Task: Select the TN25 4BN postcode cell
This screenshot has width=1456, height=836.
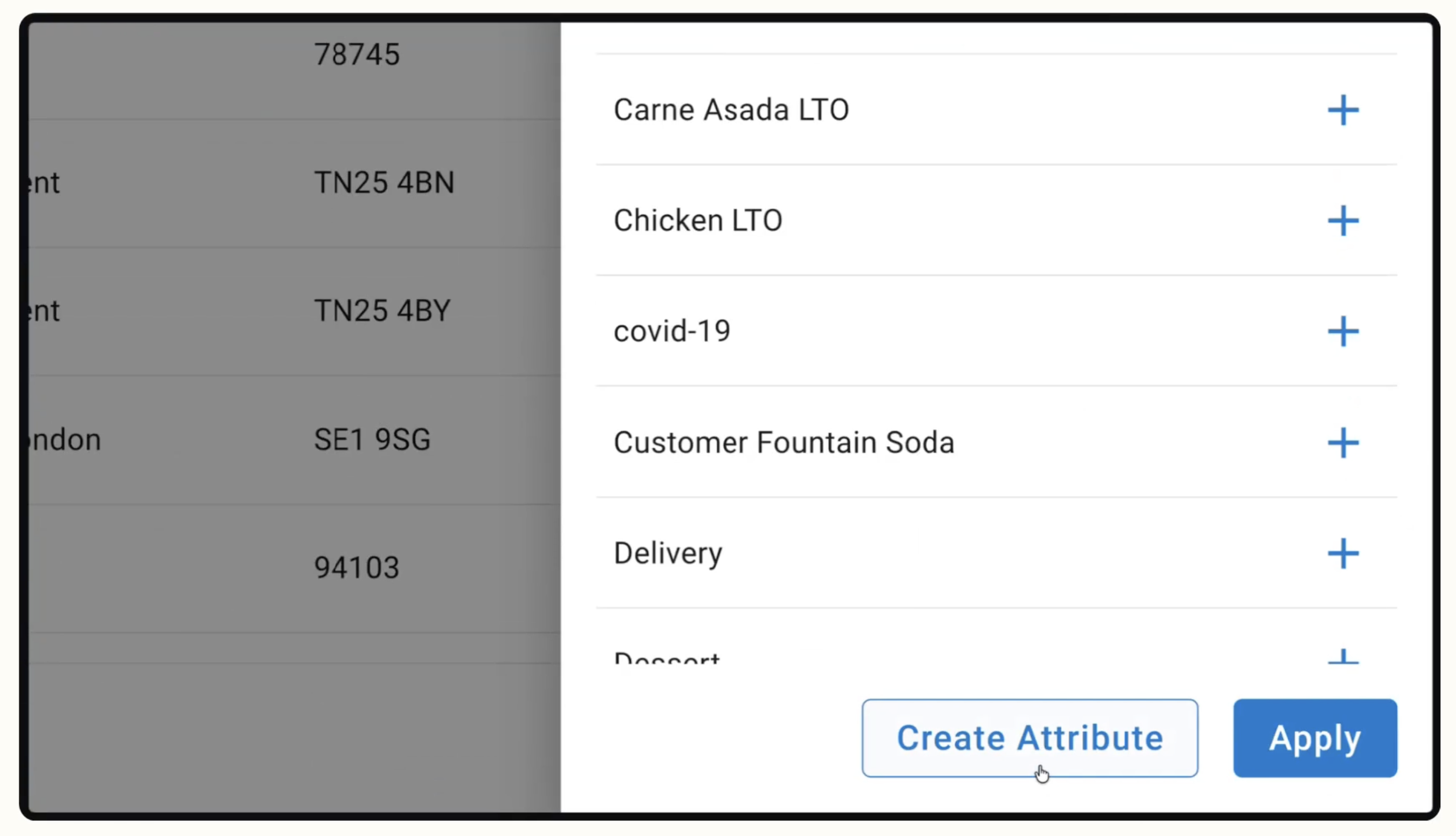Action: pos(384,183)
